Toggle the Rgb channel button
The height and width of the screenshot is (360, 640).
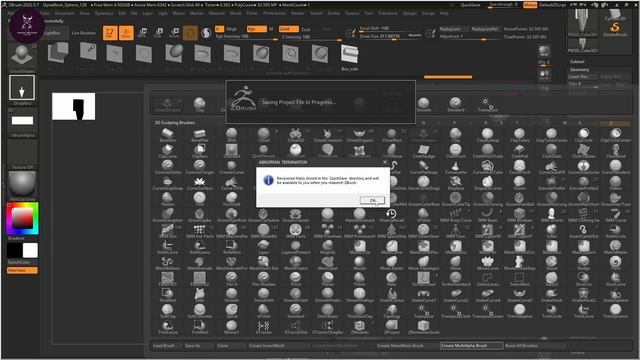(x=256, y=29)
